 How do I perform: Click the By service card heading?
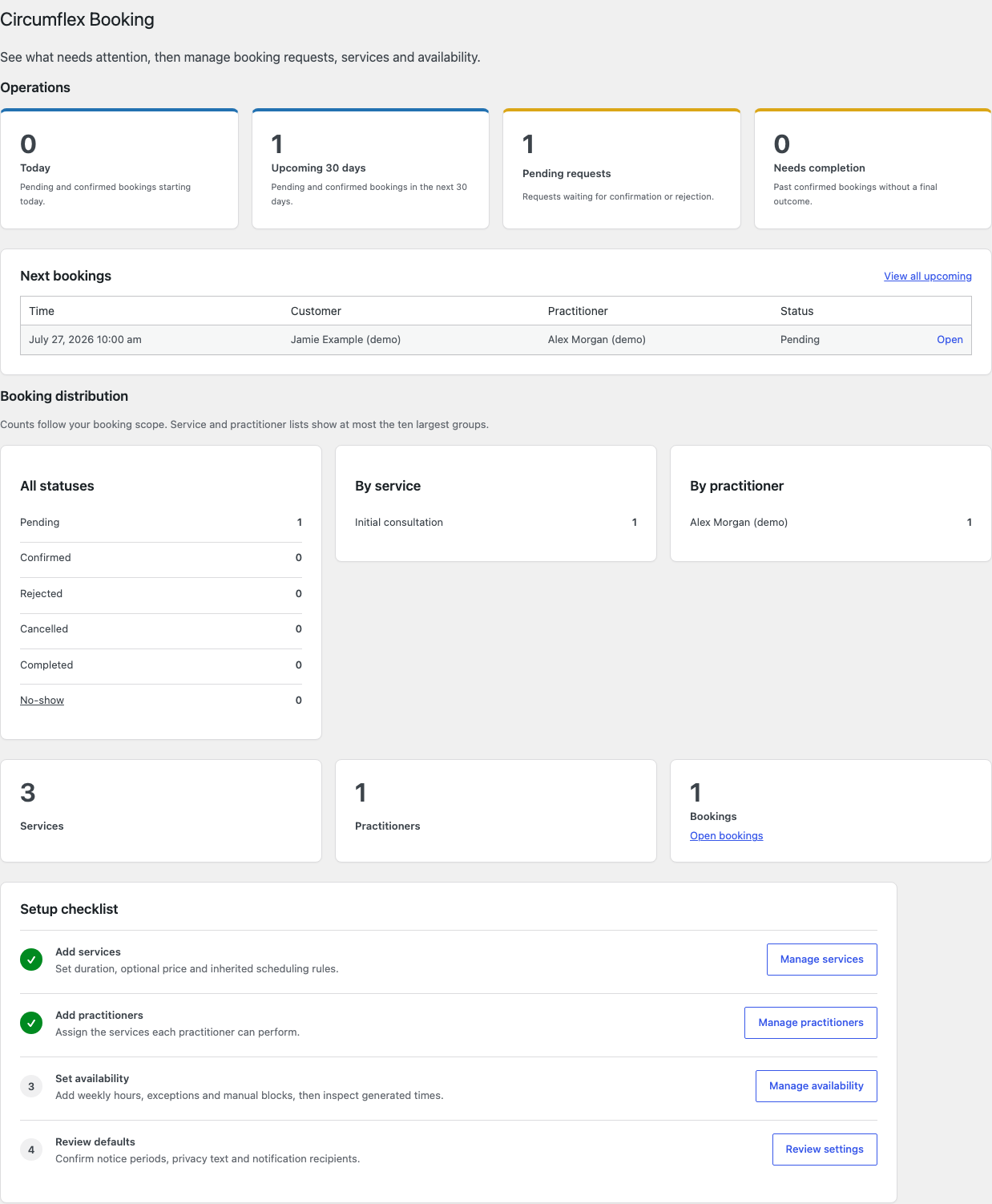click(388, 486)
